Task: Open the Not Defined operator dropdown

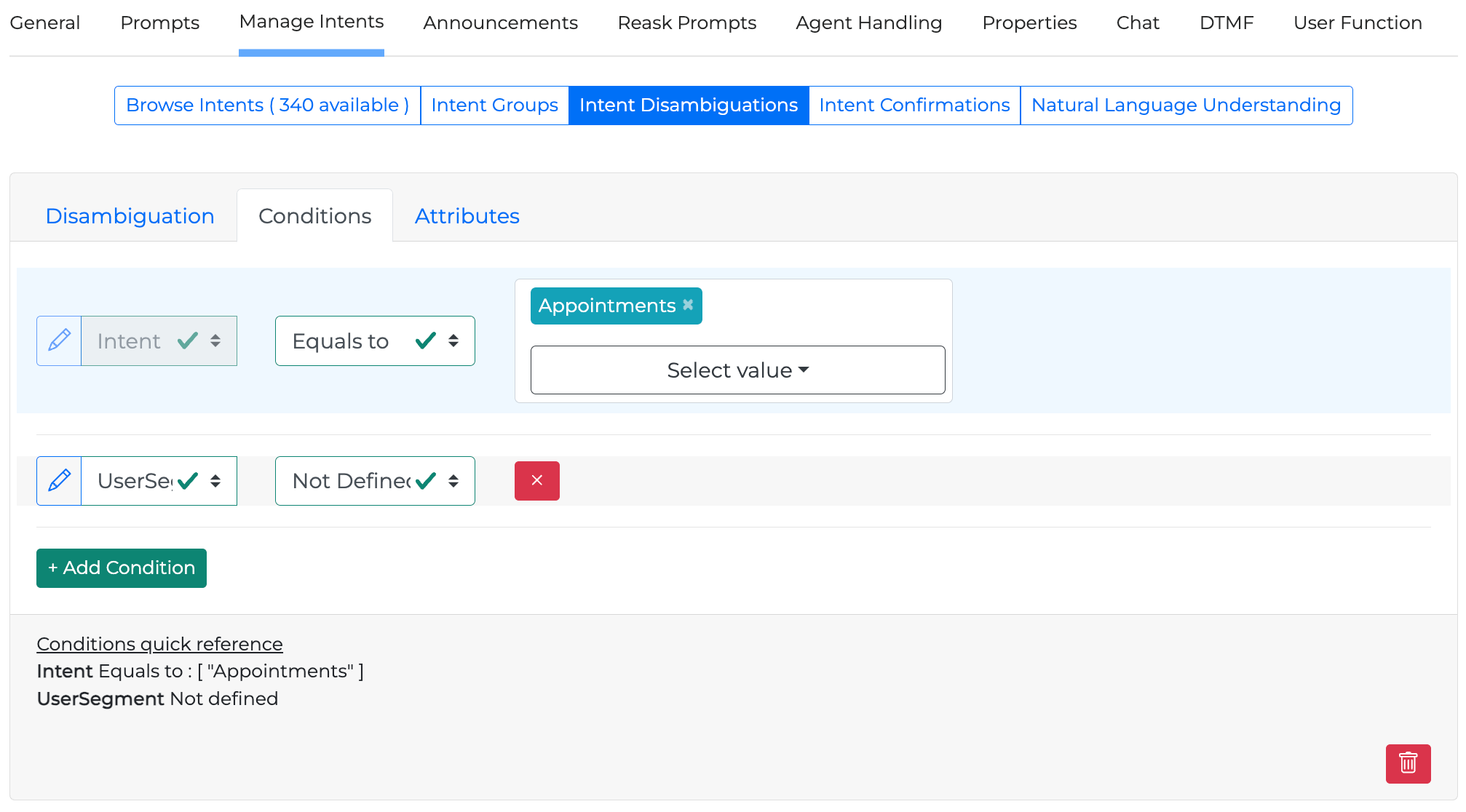Action: click(375, 481)
